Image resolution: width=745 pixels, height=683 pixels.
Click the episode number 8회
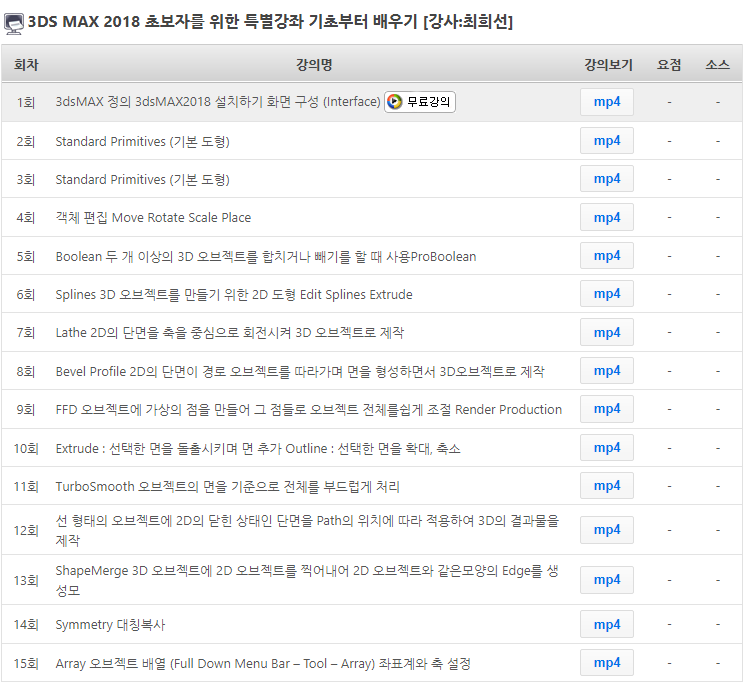point(26,371)
